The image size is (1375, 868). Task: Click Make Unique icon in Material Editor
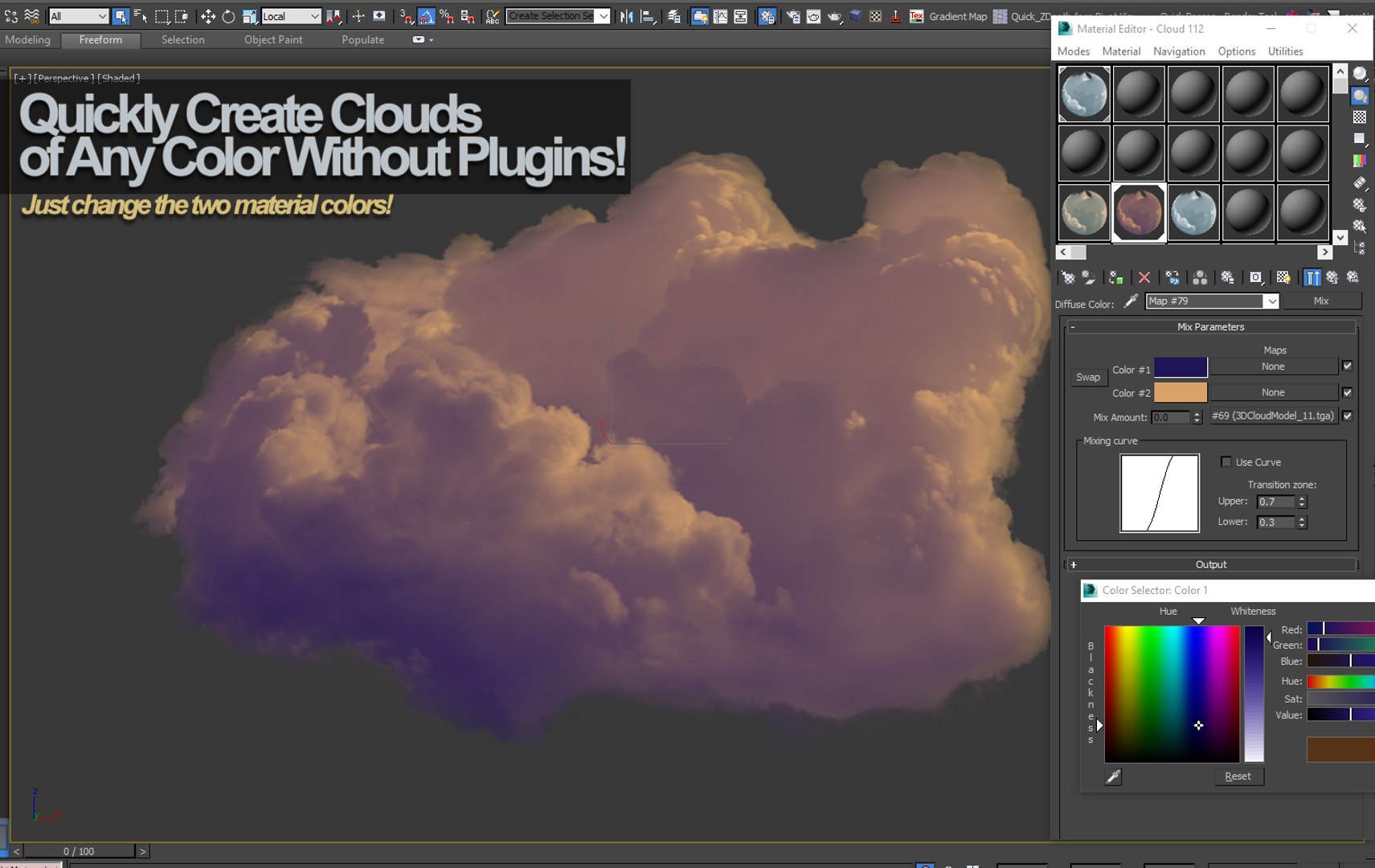[1200, 277]
